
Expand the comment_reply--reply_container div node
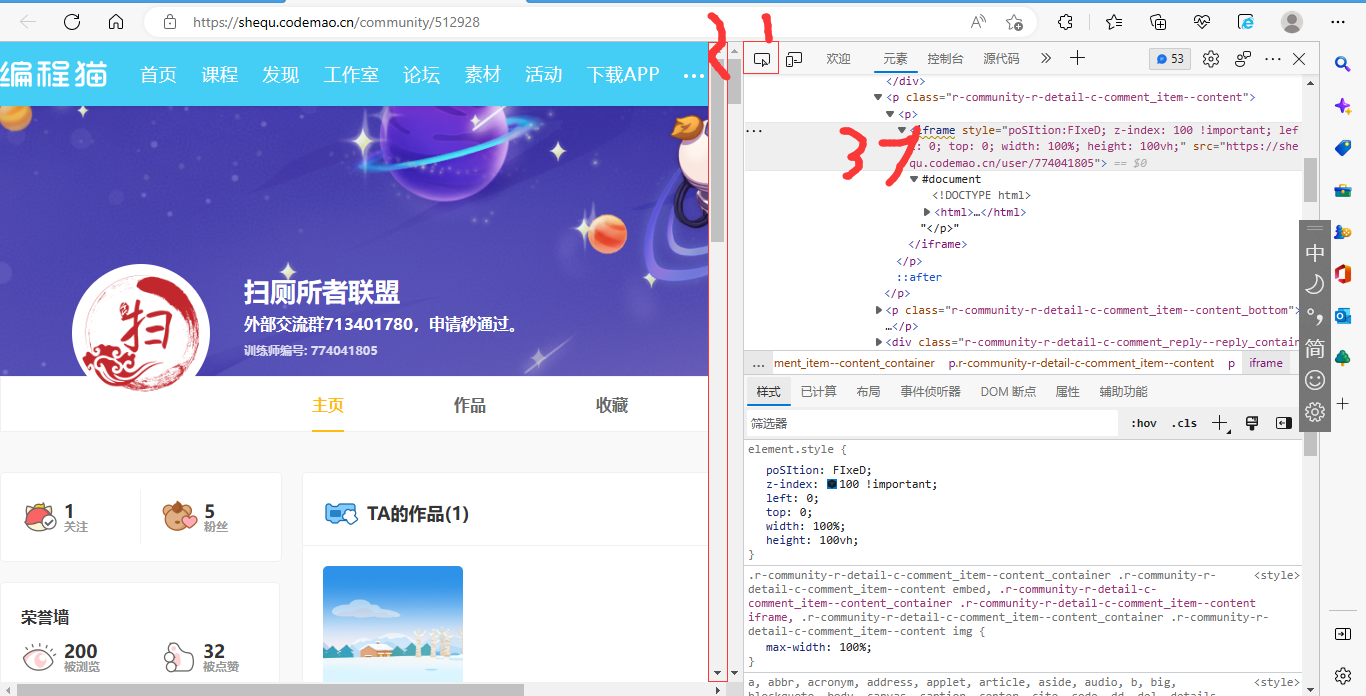pyautogui.click(x=879, y=342)
